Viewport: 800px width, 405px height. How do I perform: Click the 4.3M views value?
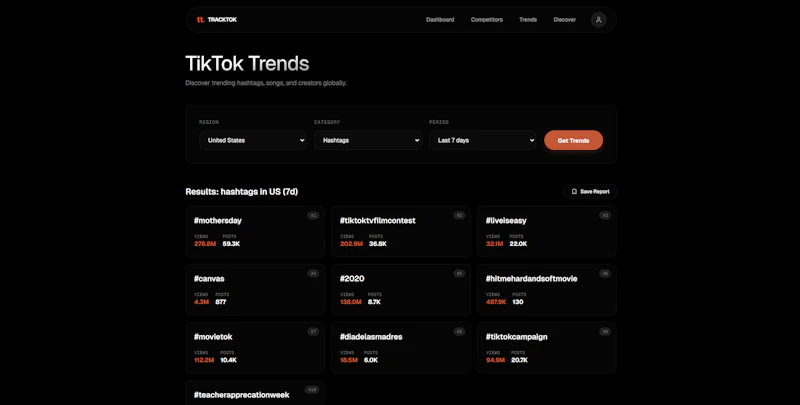pos(202,302)
